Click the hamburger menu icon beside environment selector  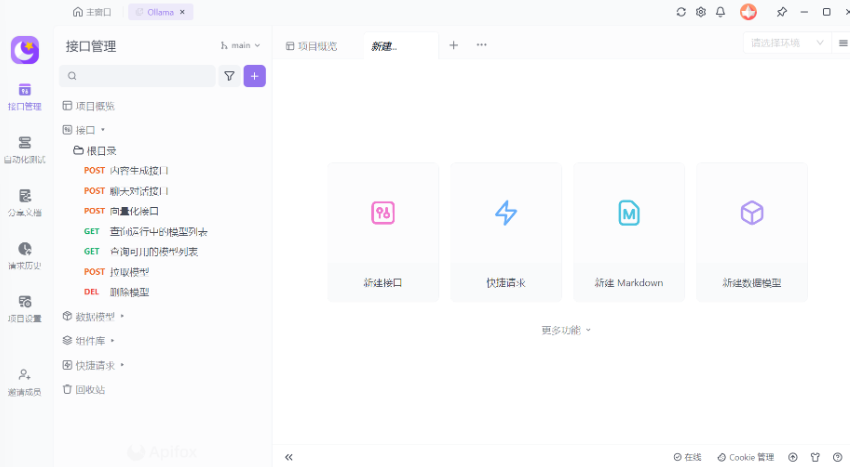click(843, 43)
